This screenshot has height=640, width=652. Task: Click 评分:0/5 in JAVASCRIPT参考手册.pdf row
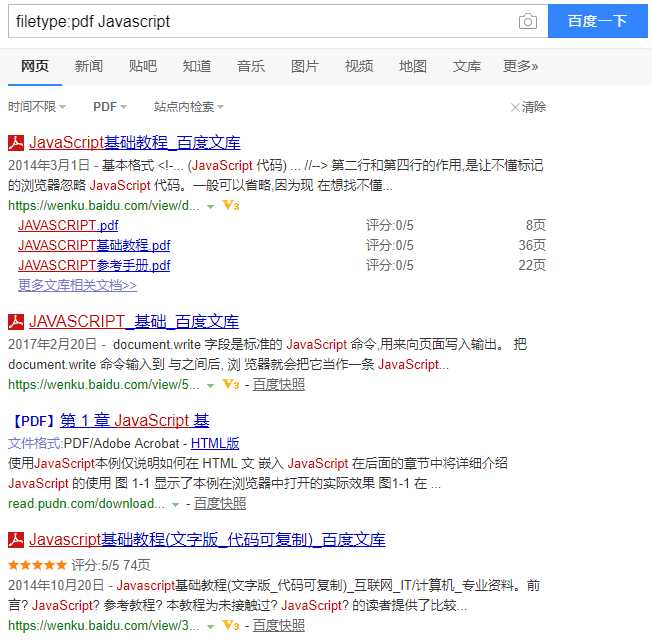(x=390, y=265)
